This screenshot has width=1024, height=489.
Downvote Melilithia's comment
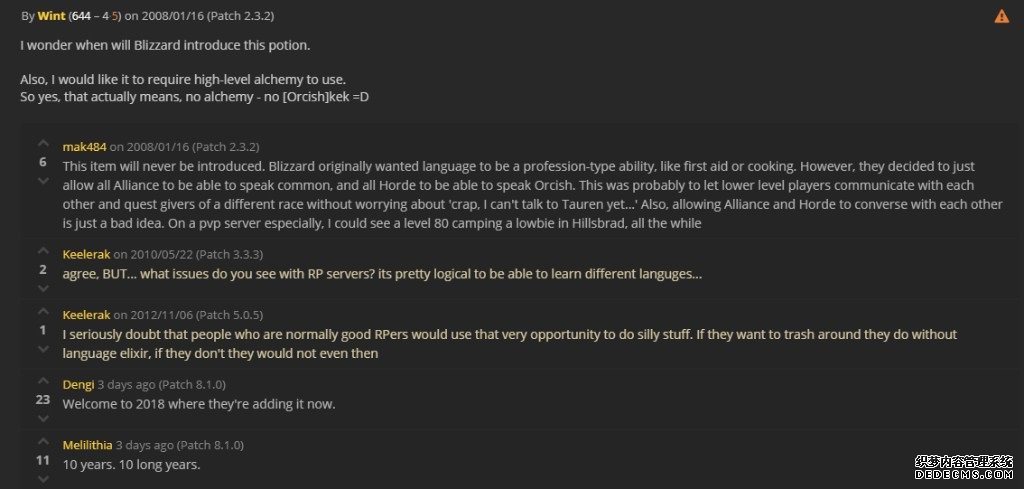43,479
